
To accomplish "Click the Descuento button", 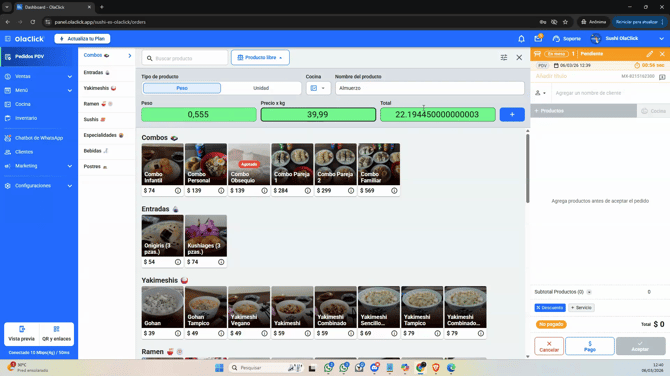I will (550, 308).
